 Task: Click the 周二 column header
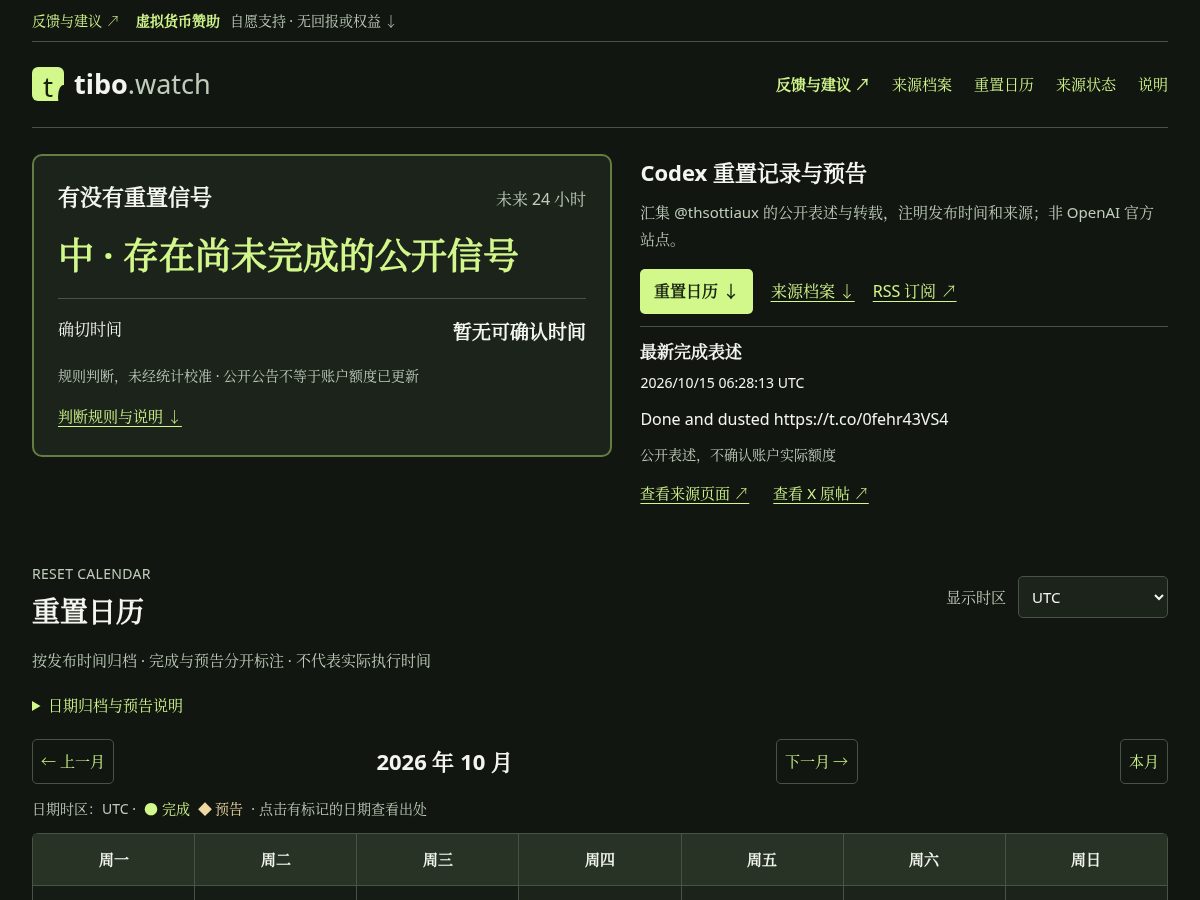276,859
